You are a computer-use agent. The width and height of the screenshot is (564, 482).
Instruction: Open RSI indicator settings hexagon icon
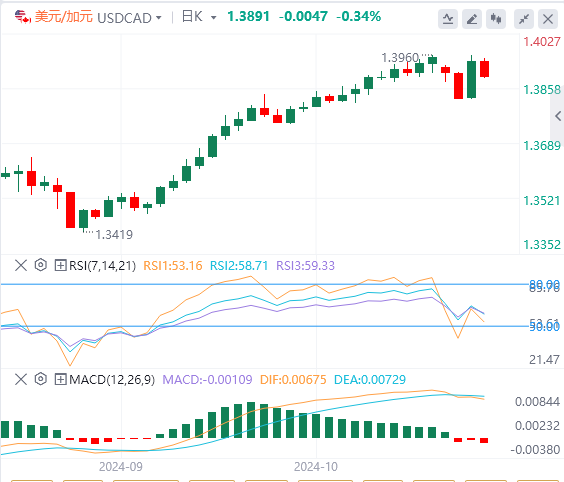pyautogui.click(x=41, y=265)
